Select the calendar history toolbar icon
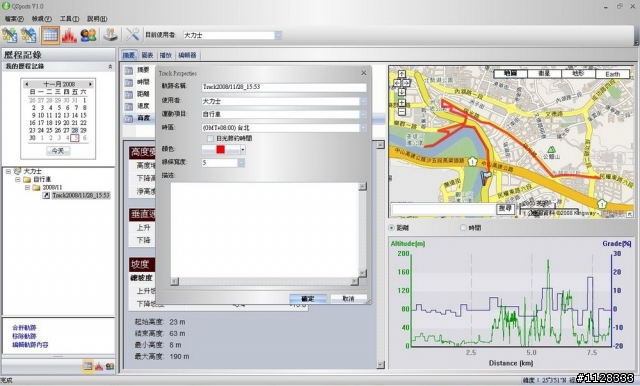This screenshot has height=386, width=640. coord(50,35)
